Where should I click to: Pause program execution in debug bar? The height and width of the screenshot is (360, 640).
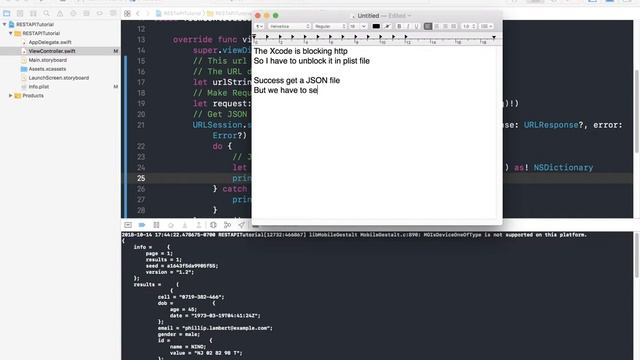coord(156,225)
